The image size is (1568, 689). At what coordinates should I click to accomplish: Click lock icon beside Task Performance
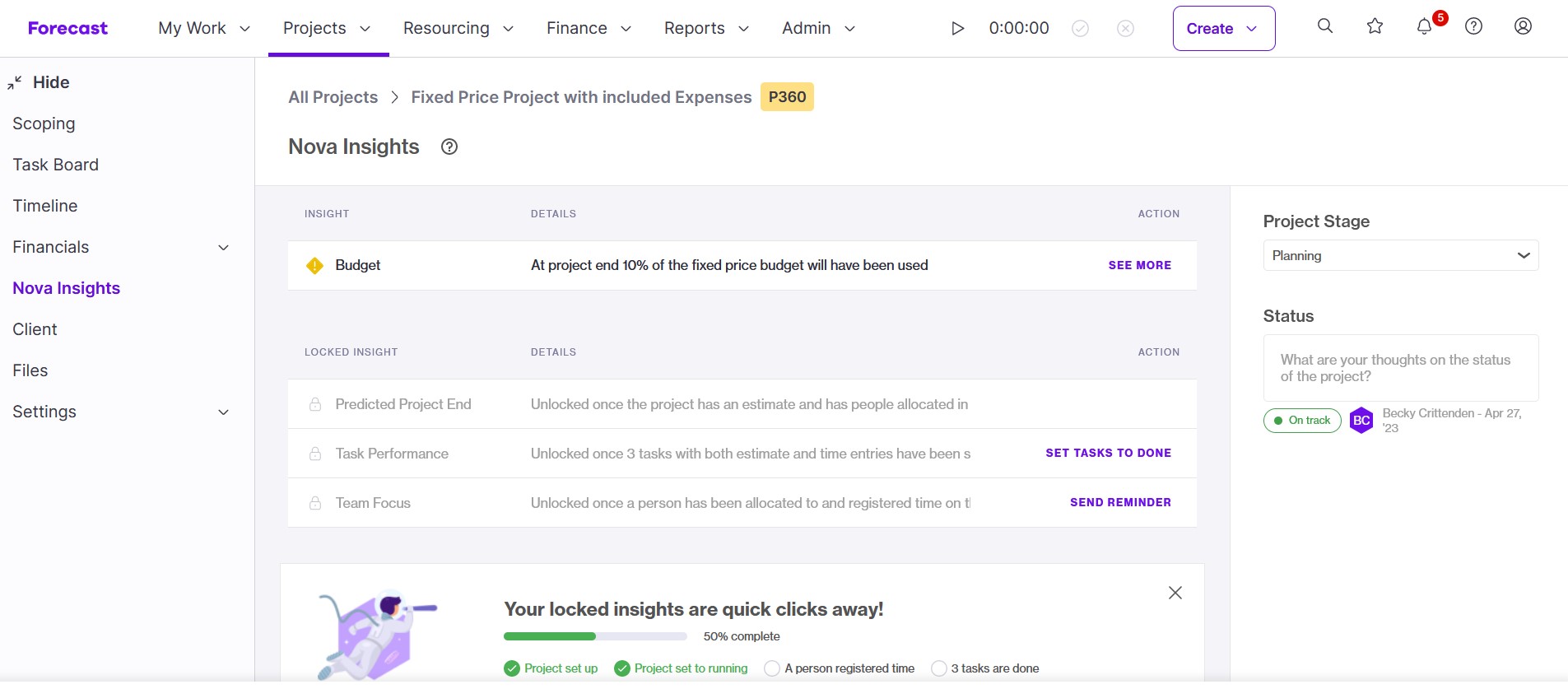(315, 454)
